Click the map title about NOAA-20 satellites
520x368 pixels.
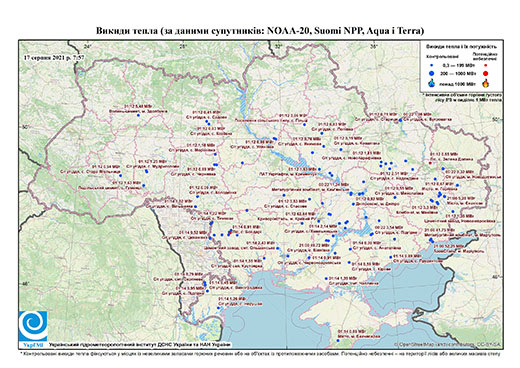click(x=260, y=31)
